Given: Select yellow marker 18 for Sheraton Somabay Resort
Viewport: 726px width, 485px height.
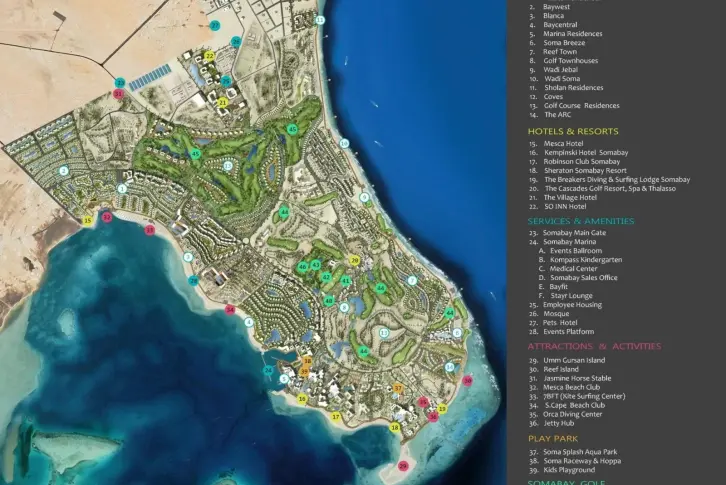Looking at the screenshot, I should point(395,428).
